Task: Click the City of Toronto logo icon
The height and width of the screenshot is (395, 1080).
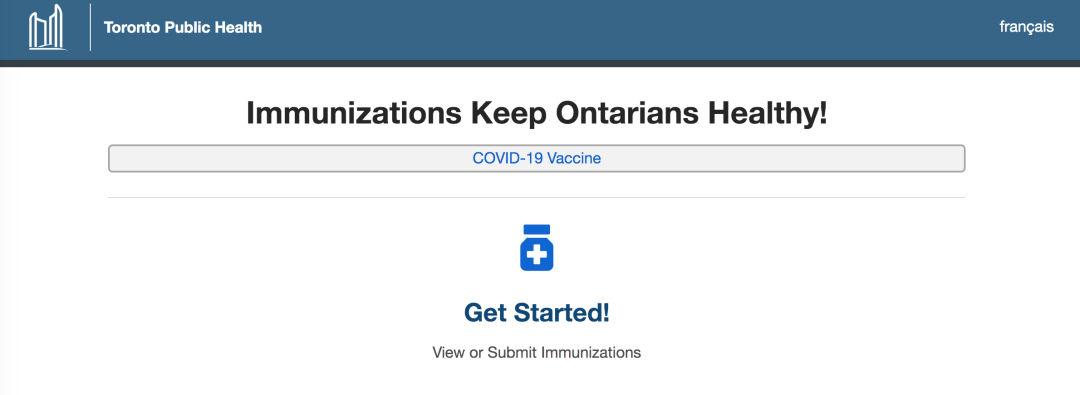Action: (48, 28)
